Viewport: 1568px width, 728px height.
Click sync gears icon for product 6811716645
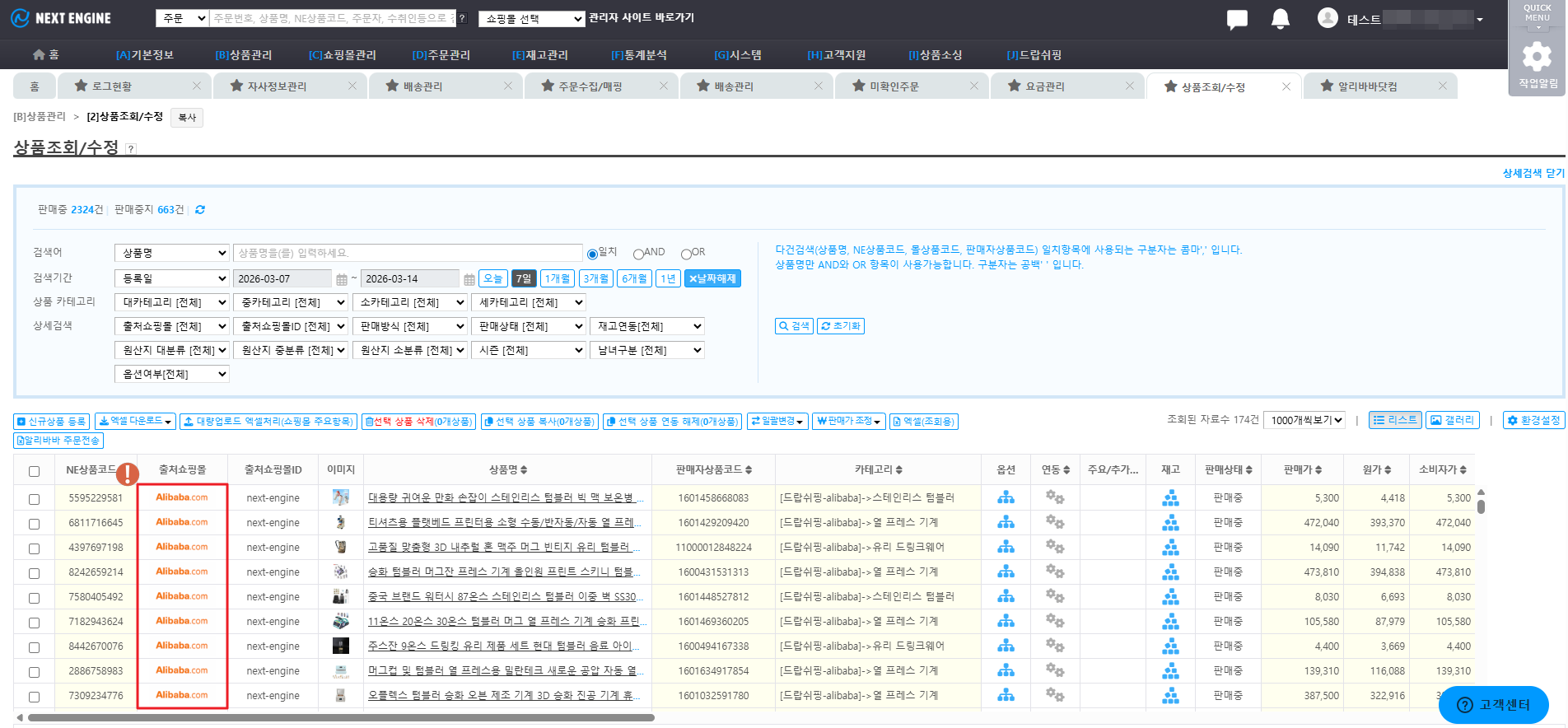coord(1054,522)
